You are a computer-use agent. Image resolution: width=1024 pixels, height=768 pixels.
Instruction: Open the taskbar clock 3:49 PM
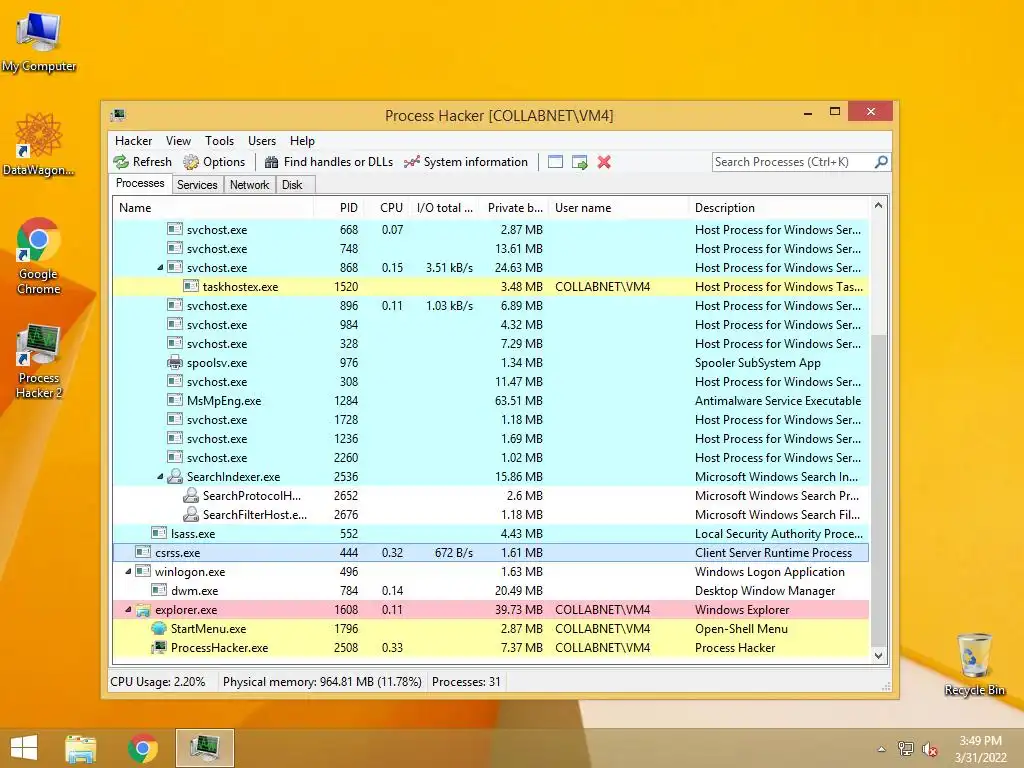(980, 749)
